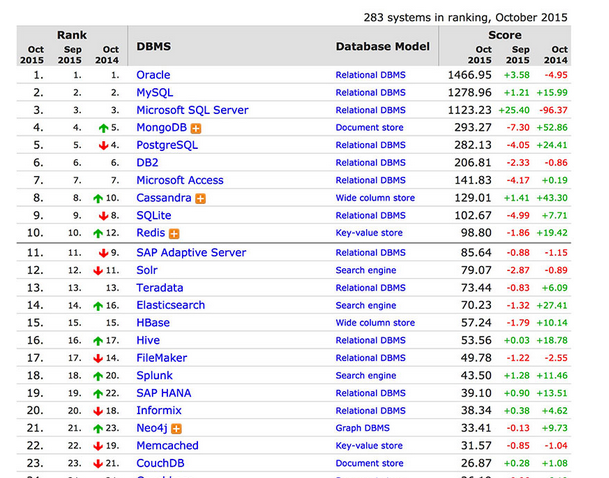Click Search engine link in Solr row
The width and height of the screenshot is (609, 478).
pyautogui.click(x=366, y=270)
